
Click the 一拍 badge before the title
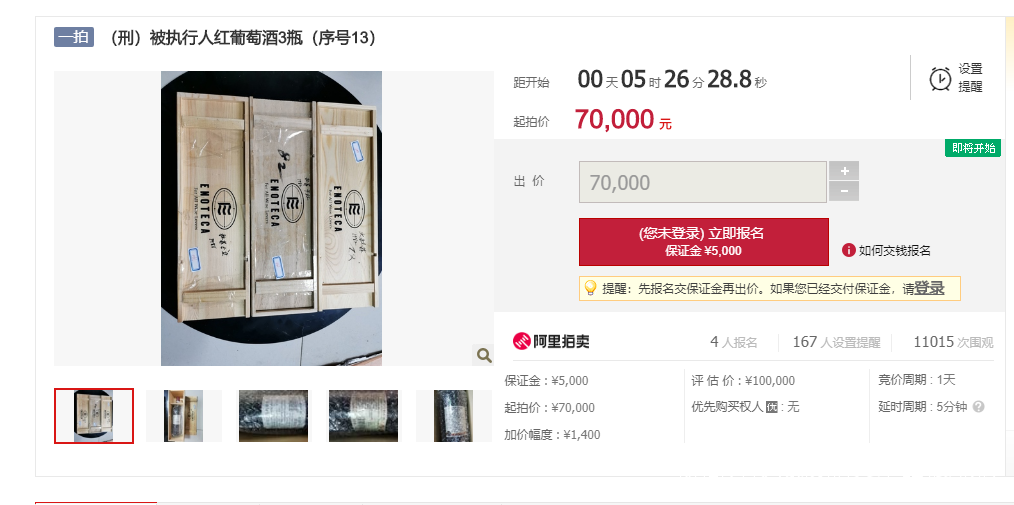tap(74, 37)
